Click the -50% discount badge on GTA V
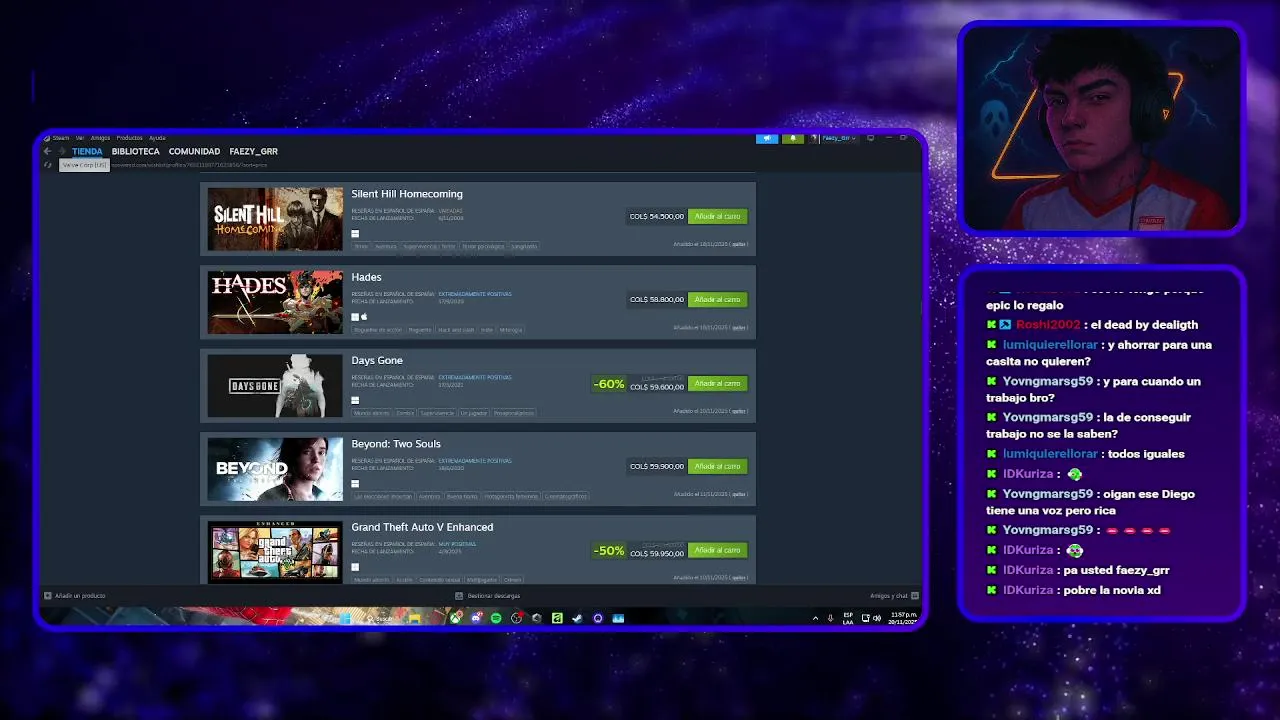Image resolution: width=1280 pixels, height=720 pixels. 609,551
